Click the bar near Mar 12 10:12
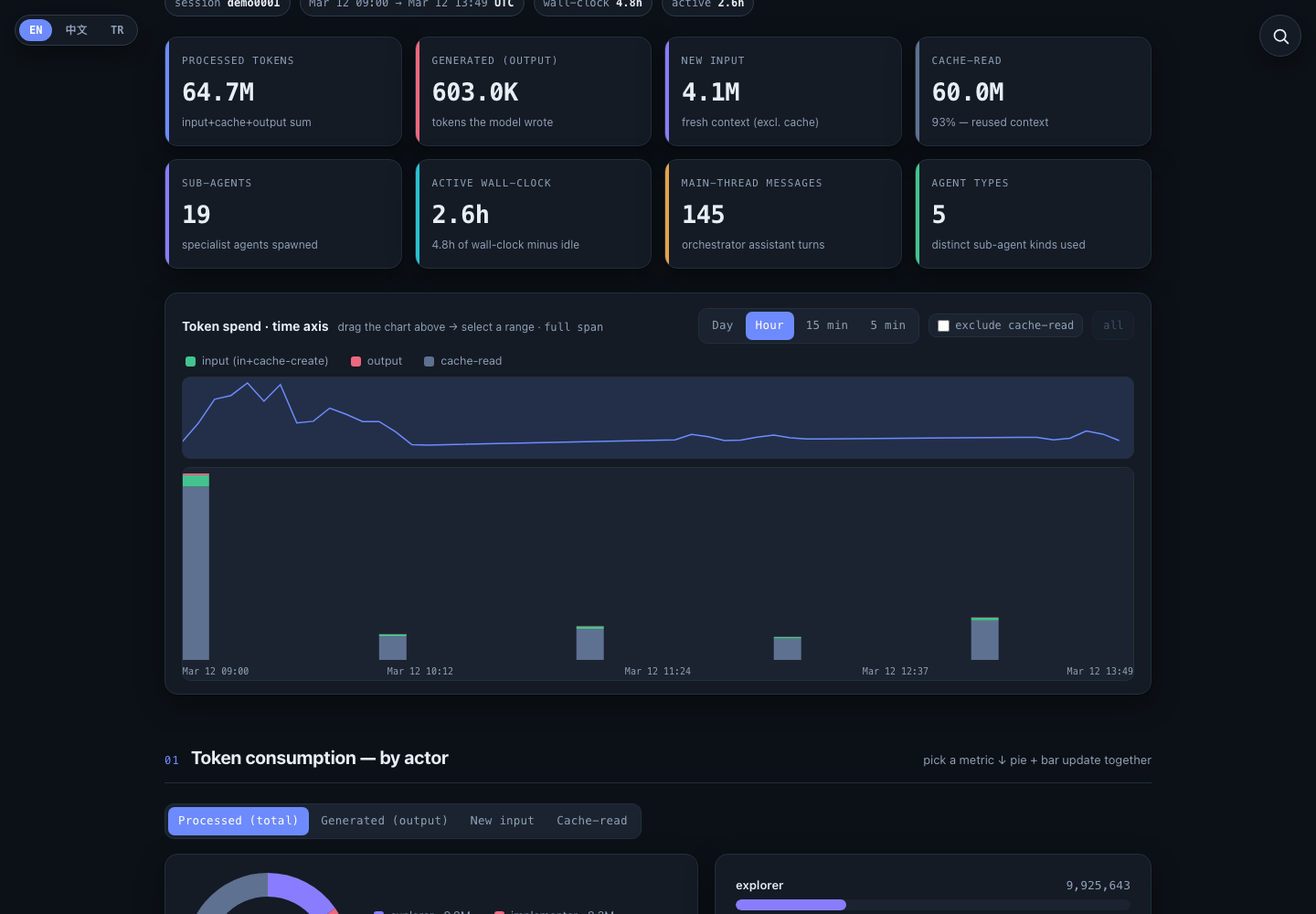The width and height of the screenshot is (1316, 914). (x=393, y=647)
